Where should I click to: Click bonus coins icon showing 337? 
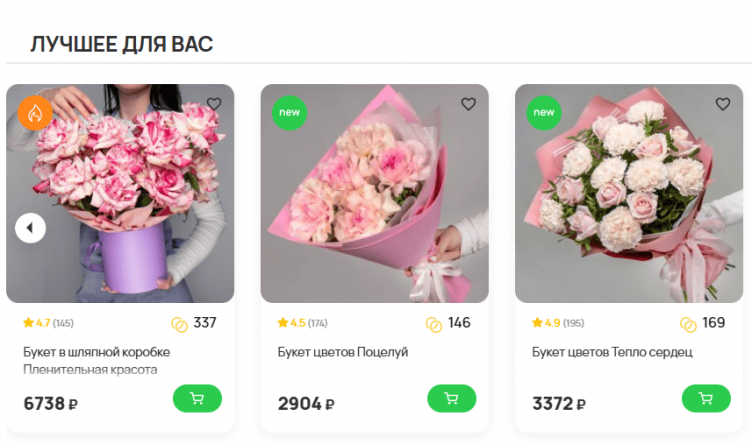tap(180, 324)
